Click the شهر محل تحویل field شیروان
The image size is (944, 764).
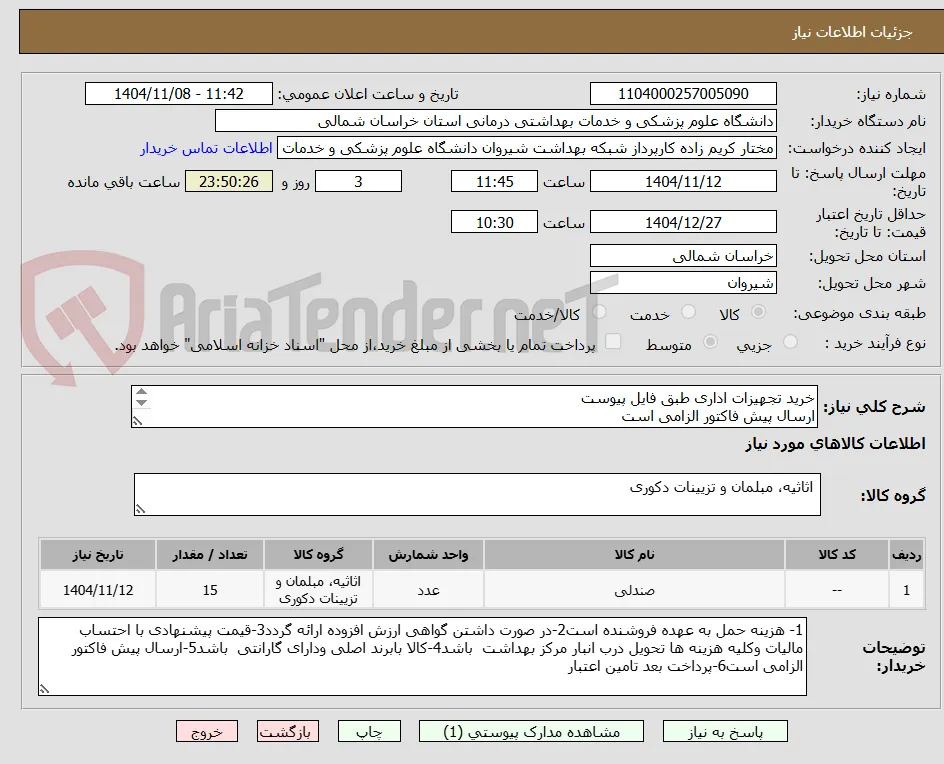tap(683, 283)
